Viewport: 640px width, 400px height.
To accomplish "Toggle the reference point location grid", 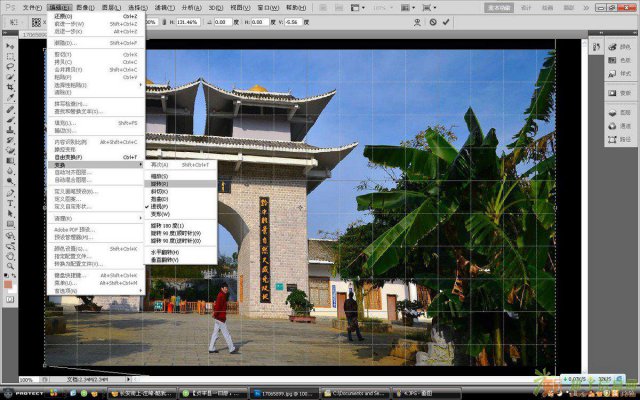I will pyautogui.click(x=36, y=20).
